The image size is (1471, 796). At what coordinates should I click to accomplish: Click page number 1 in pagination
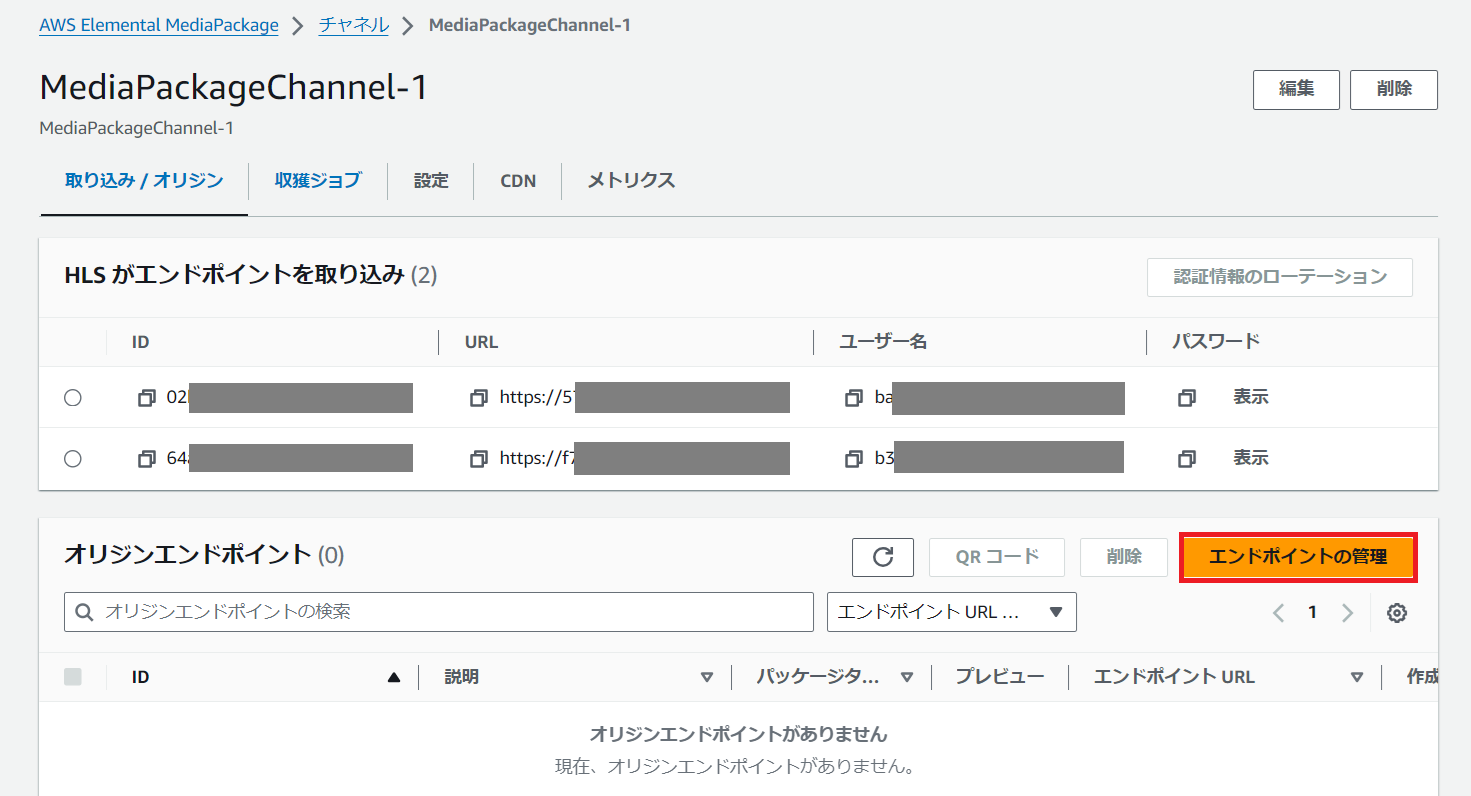[1313, 613]
